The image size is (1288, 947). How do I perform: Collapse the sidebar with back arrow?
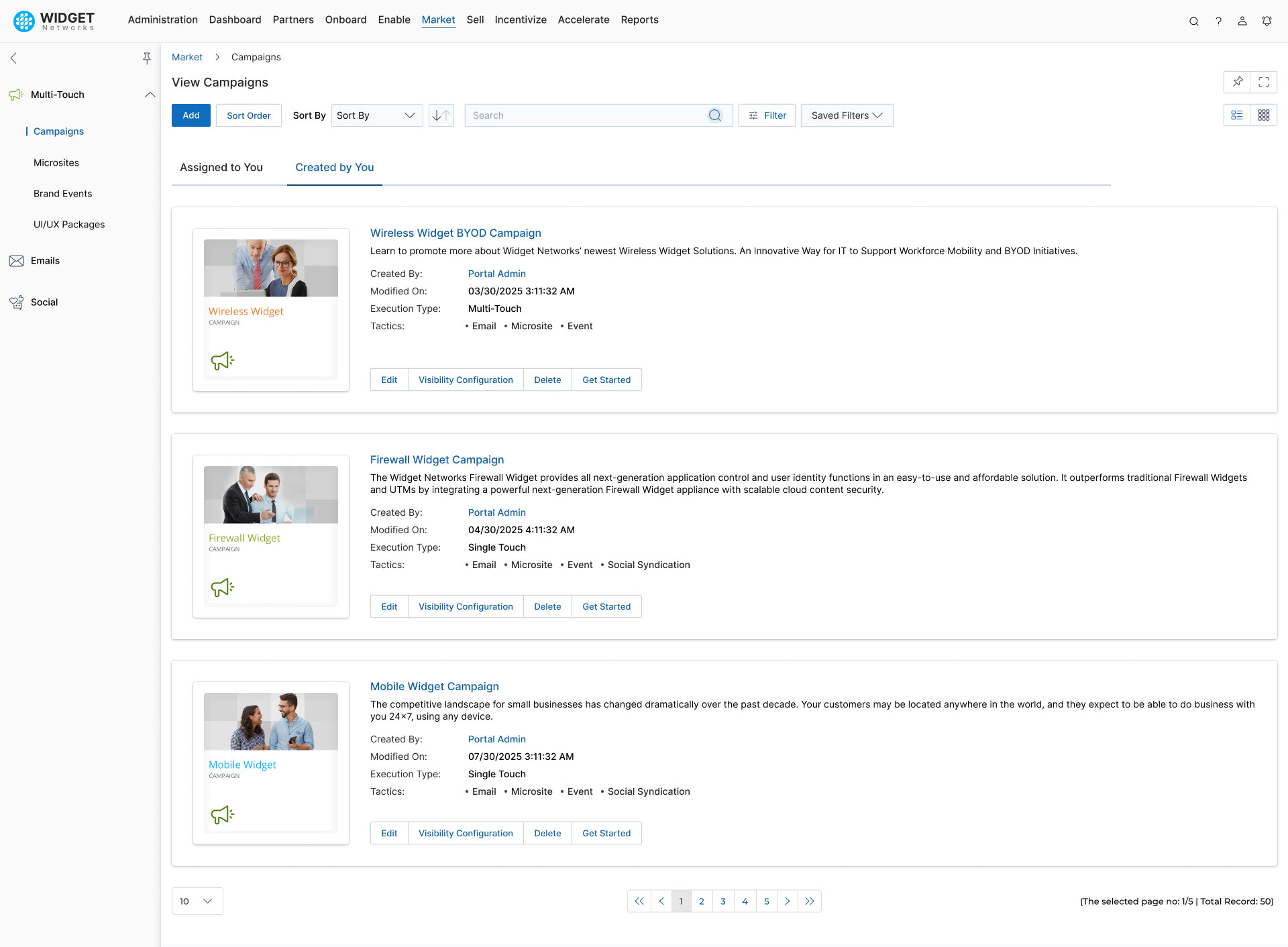[x=13, y=58]
